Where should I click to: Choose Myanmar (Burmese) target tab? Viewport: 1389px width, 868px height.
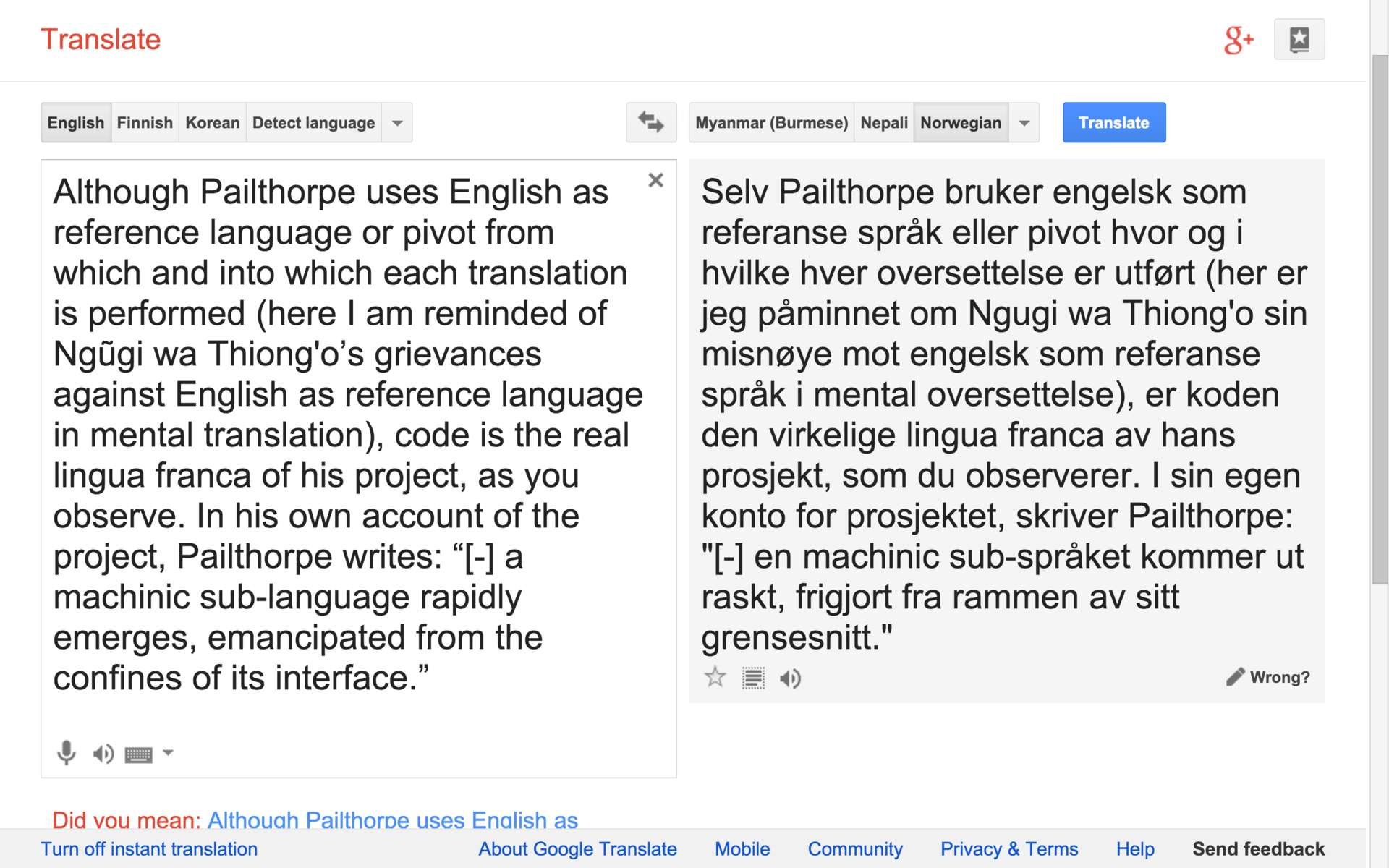[771, 123]
